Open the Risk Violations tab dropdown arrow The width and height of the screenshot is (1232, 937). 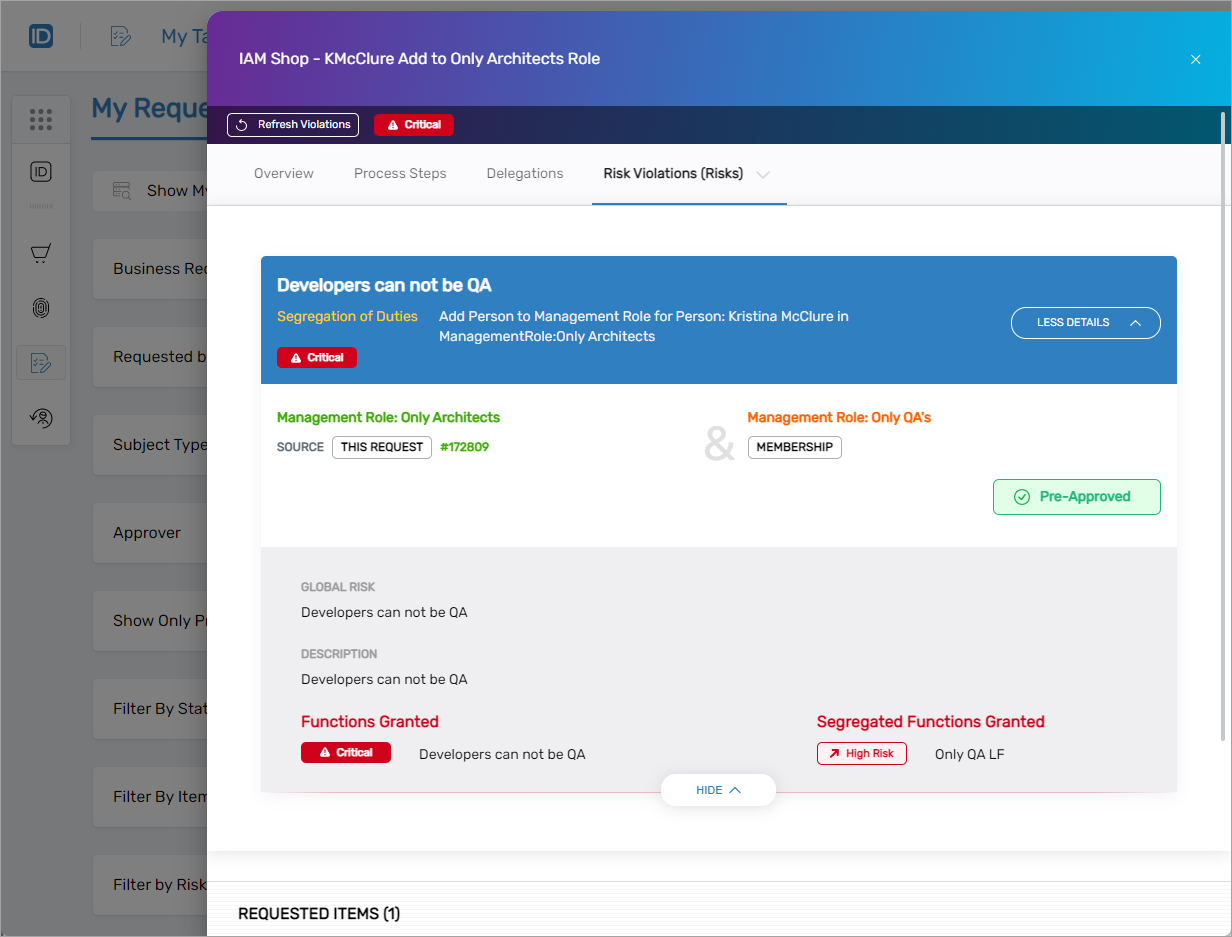[763, 174]
